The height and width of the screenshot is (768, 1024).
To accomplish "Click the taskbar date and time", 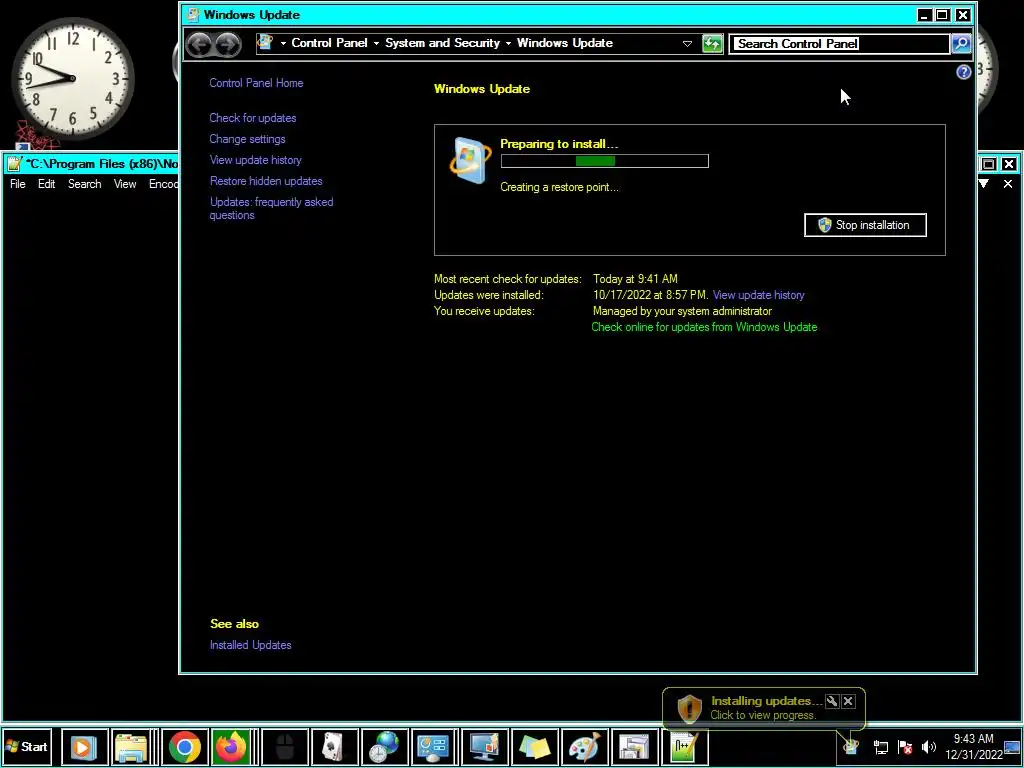I will [973, 746].
